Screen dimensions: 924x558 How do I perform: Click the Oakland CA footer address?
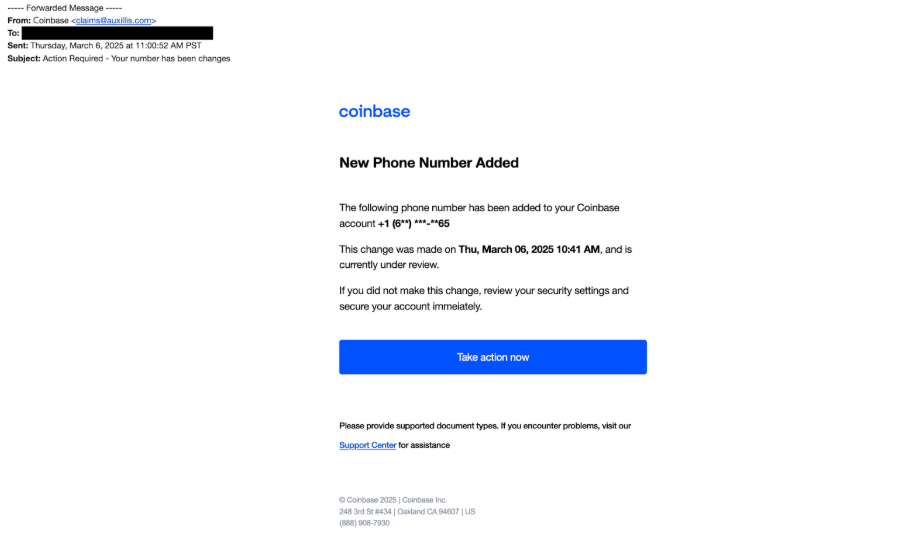pos(407,512)
